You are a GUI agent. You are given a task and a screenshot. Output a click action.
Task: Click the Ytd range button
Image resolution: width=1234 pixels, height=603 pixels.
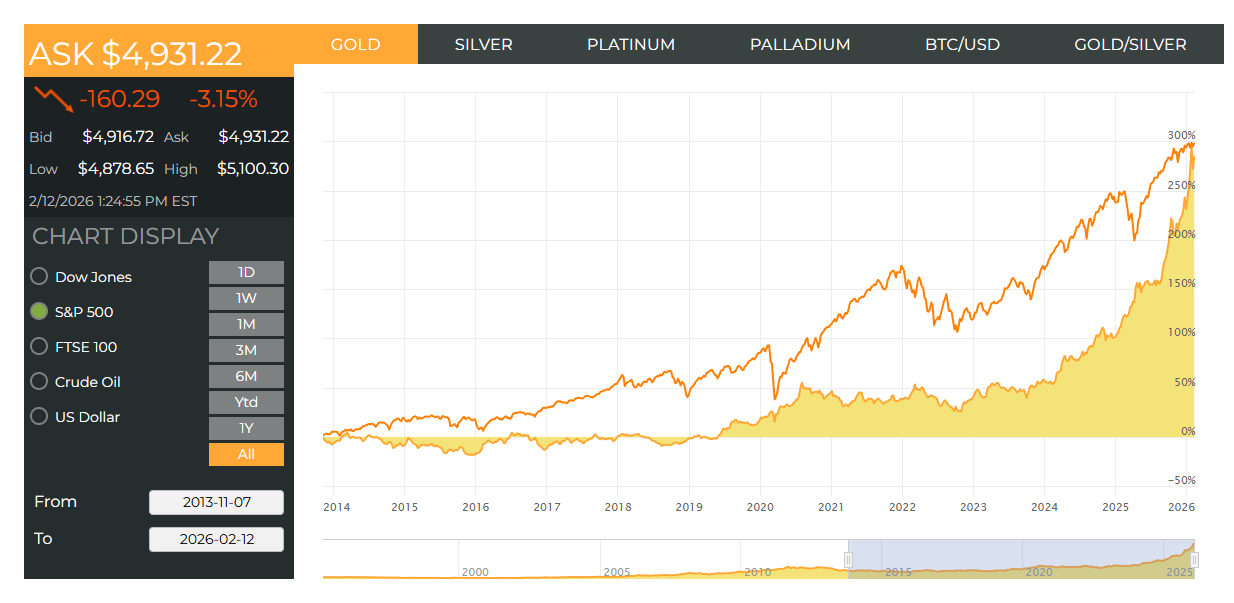(x=246, y=403)
